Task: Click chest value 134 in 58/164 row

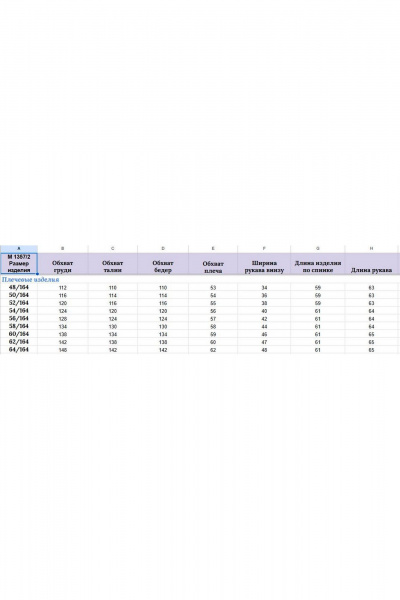Action: pyautogui.click(x=63, y=327)
